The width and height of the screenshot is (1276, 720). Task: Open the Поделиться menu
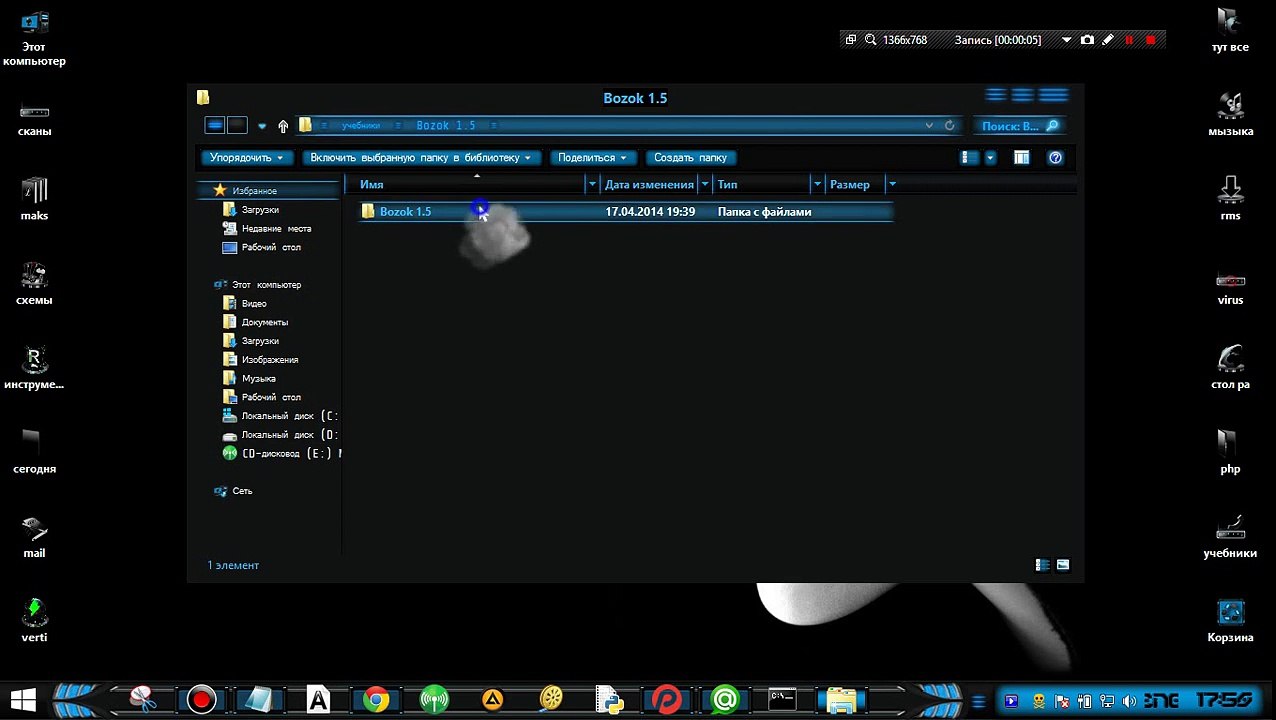[x=593, y=158]
